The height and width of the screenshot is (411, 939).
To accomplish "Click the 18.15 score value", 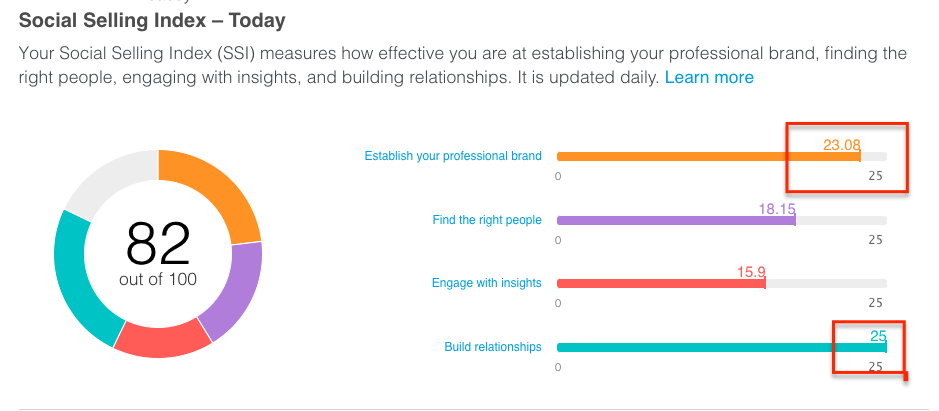I will pos(777,209).
